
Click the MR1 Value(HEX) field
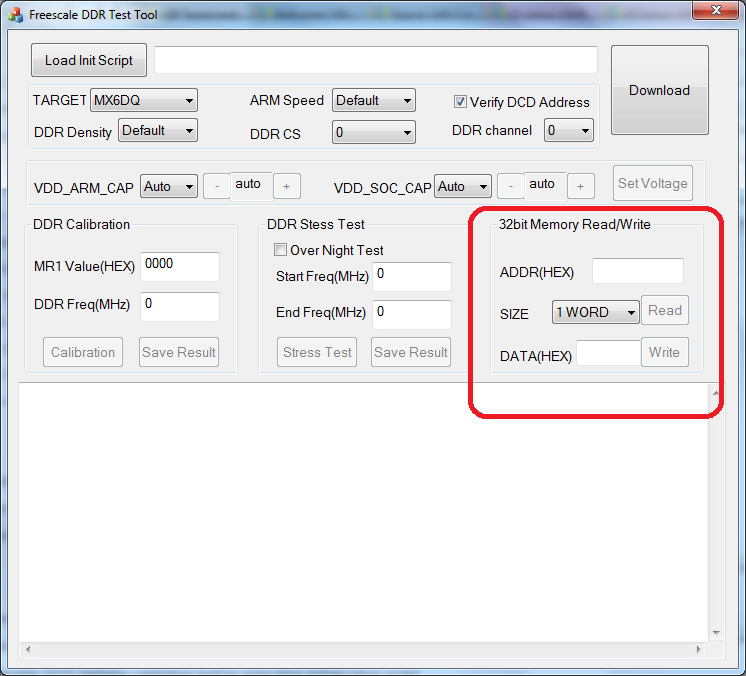pos(180,266)
